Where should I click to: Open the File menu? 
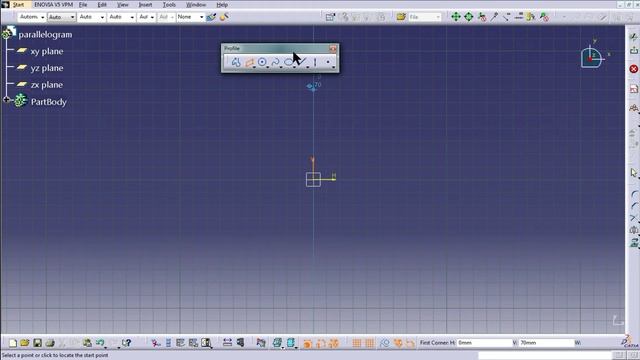[x=83, y=5]
